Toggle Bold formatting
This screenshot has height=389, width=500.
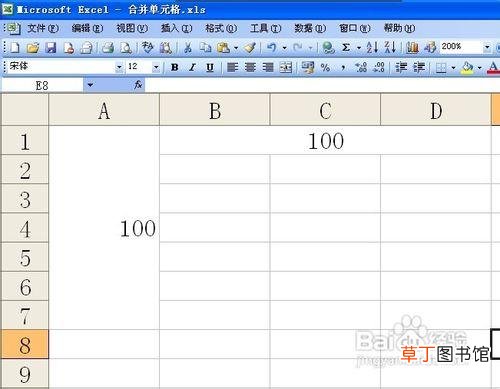pos(174,67)
